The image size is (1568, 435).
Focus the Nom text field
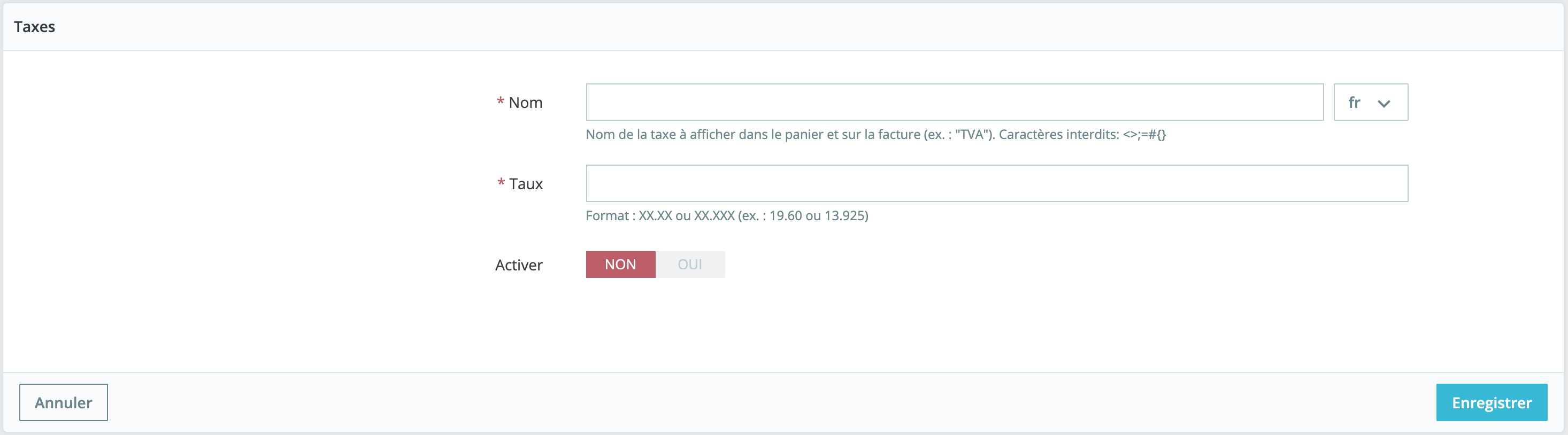pyautogui.click(x=955, y=102)
